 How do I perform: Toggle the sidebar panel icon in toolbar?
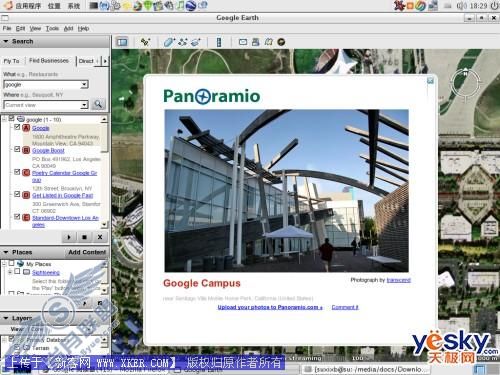pos(122,42)
